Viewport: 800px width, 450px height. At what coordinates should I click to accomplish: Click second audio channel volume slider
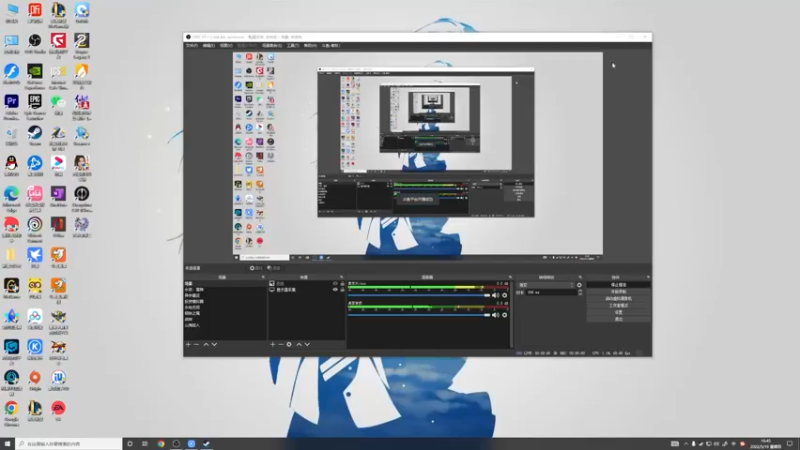418,315
